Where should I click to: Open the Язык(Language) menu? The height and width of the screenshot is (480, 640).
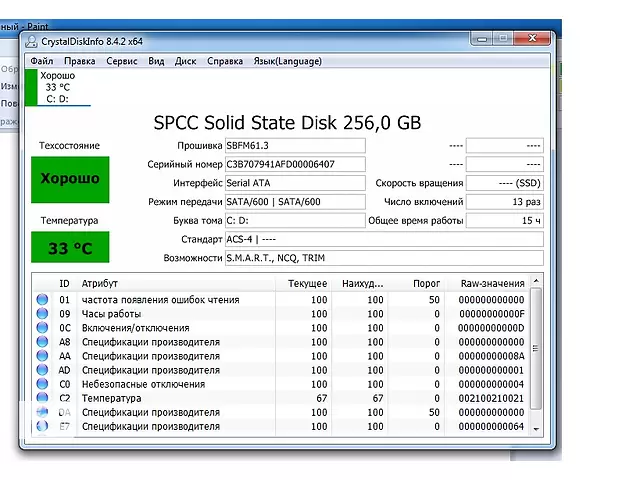click(x=288, y=61)
